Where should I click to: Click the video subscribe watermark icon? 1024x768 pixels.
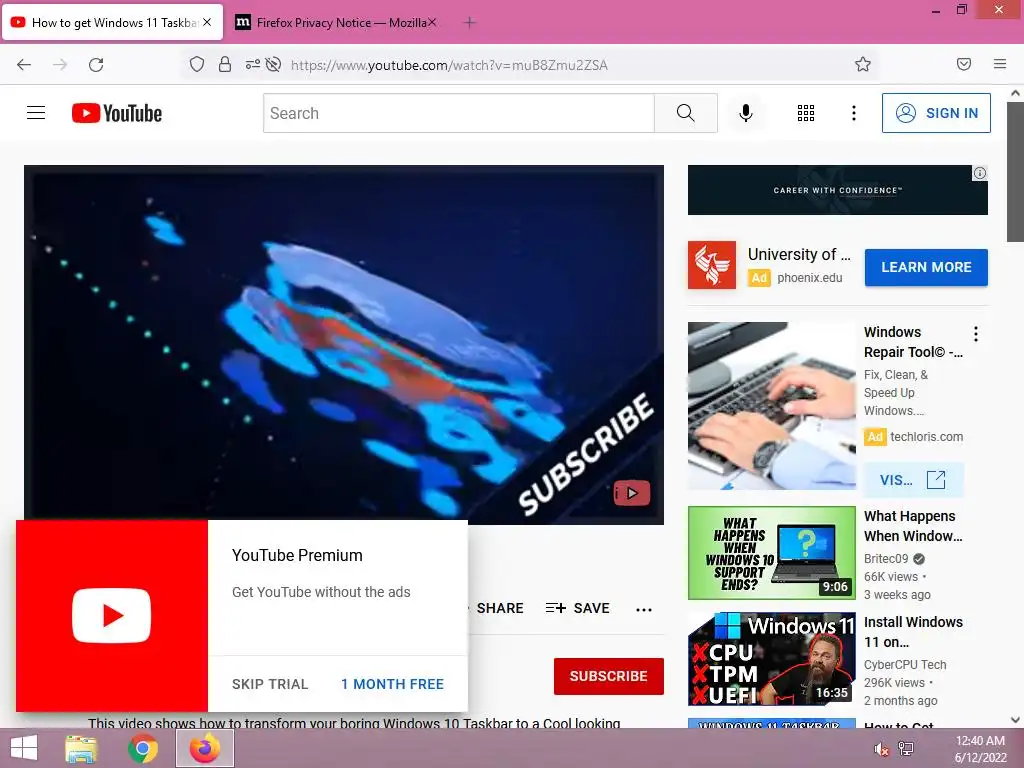632,493
